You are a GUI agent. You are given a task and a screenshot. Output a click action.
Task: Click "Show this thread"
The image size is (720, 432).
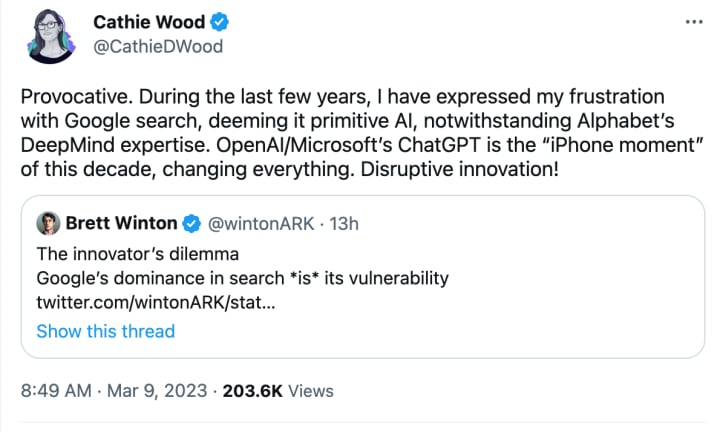coord(105,331)
